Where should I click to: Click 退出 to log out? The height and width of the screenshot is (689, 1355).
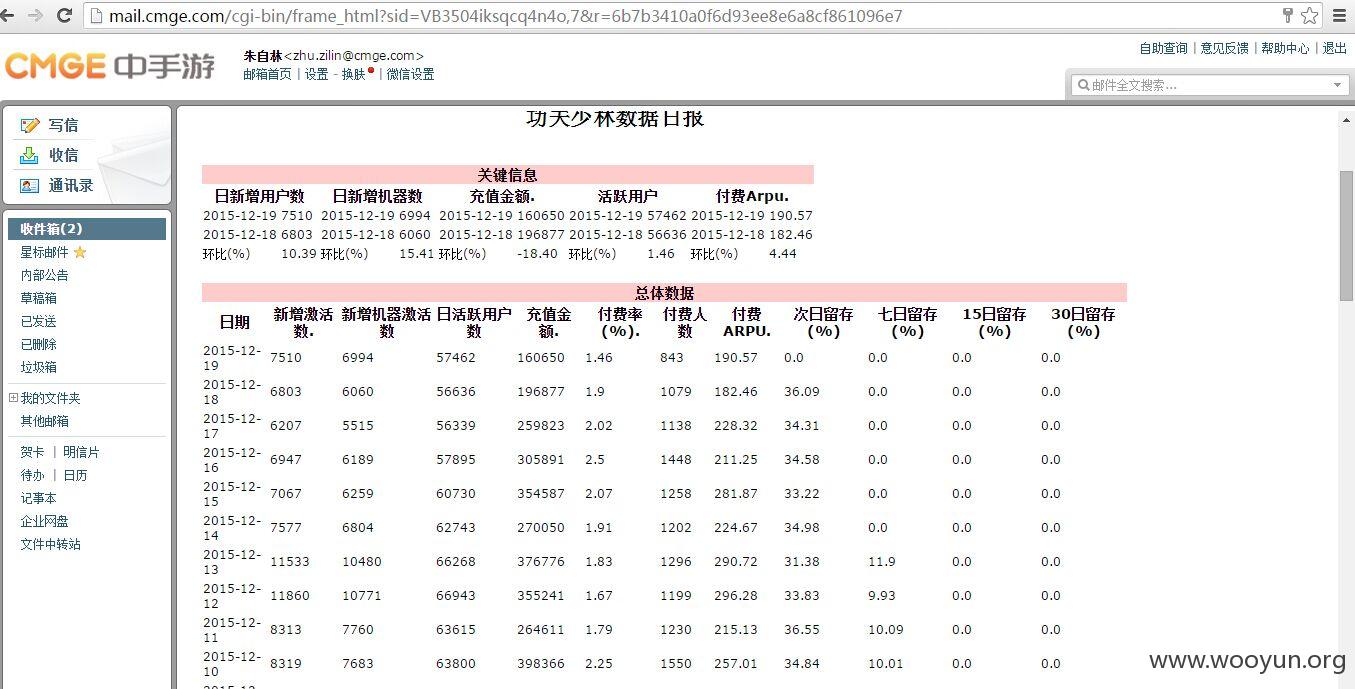1335,48
